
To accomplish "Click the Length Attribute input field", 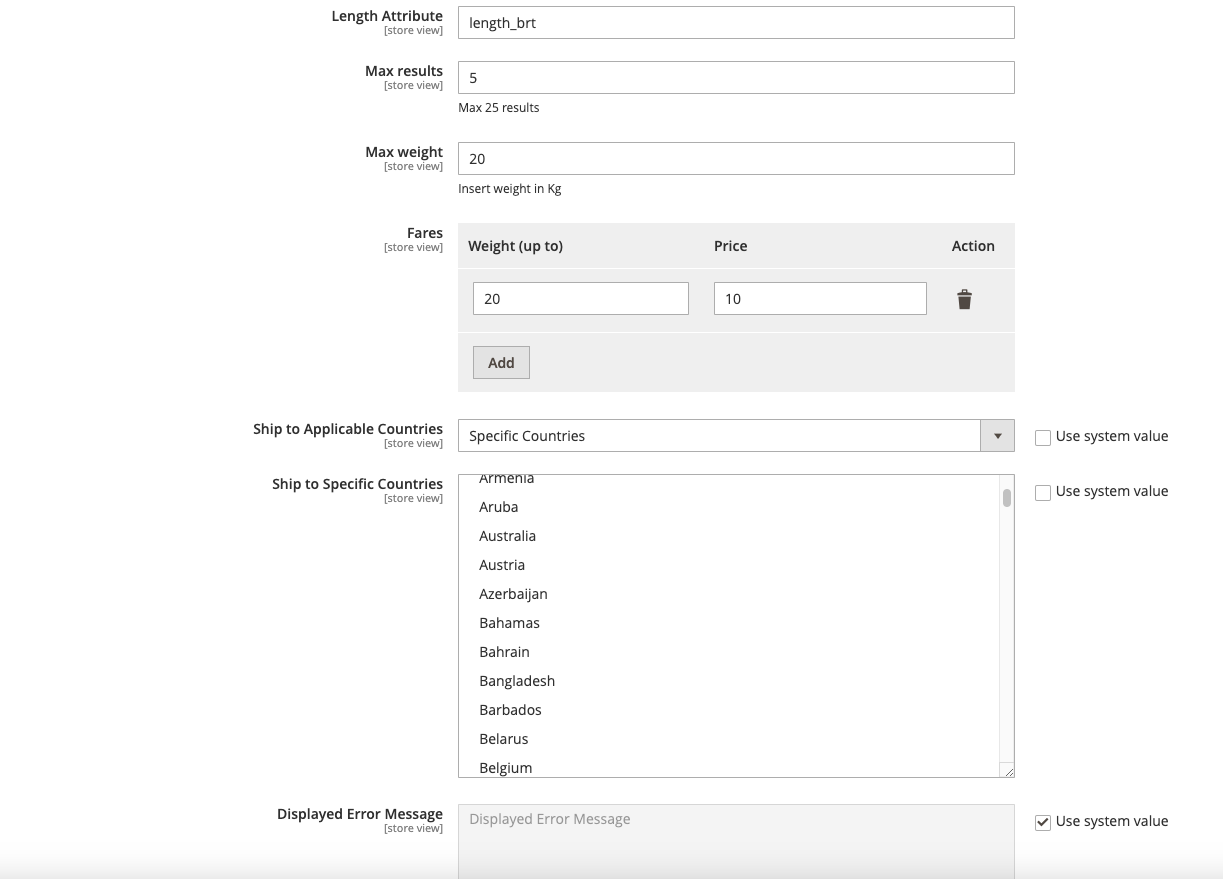I will [735, 23].
